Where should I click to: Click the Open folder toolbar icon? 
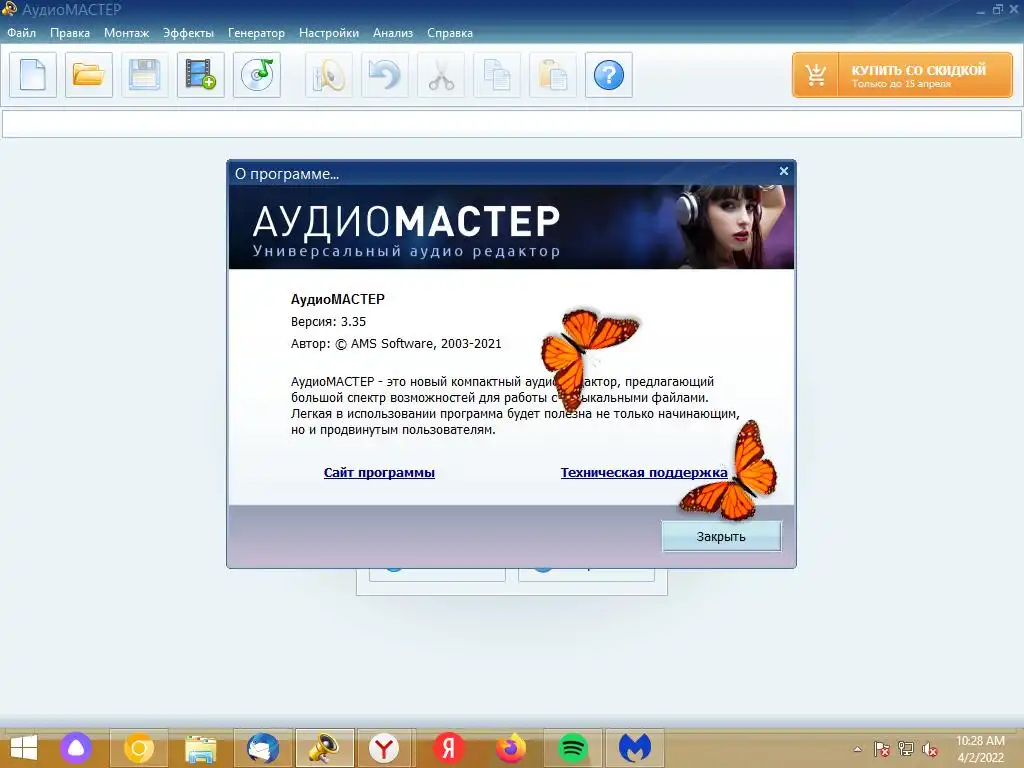[x=89, y=75]
